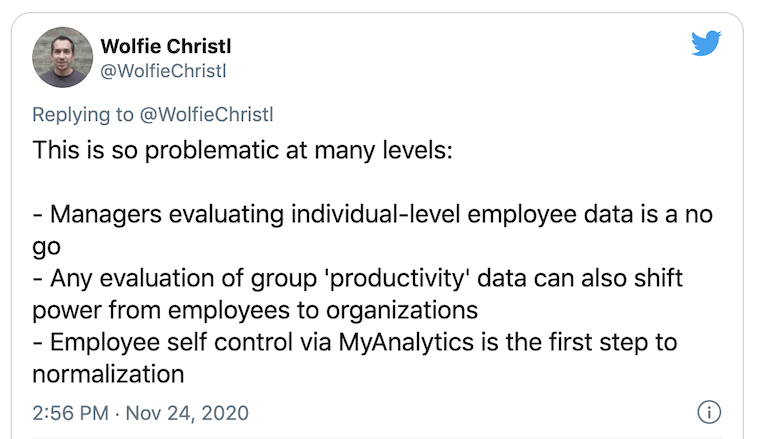
Task: Click the word "organizations" in the tweet
Action: pyautogui.click(x=402, y=311)
